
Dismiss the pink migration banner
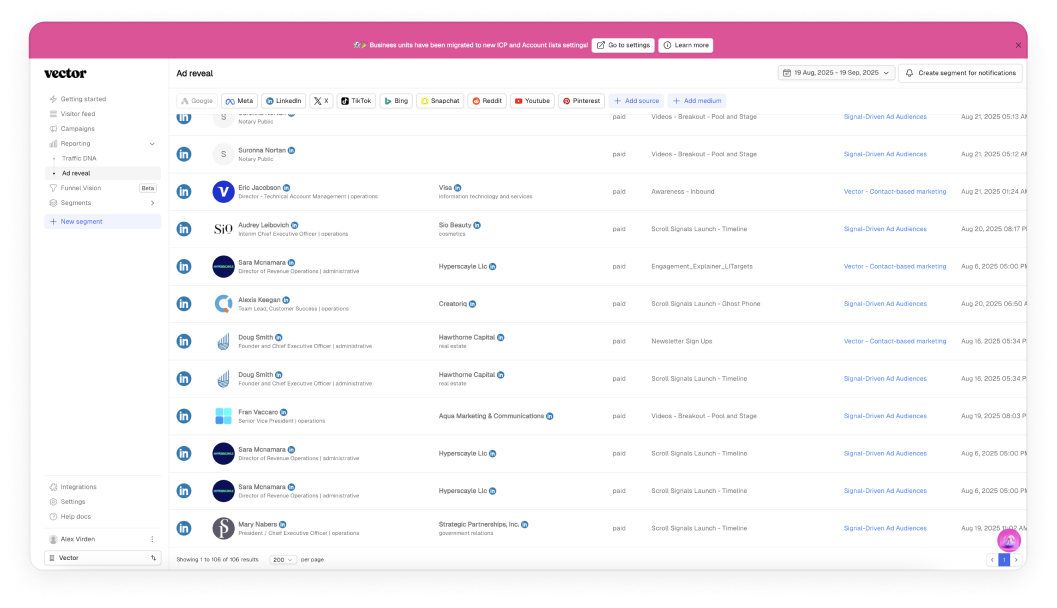click(x=1018, y=45)
